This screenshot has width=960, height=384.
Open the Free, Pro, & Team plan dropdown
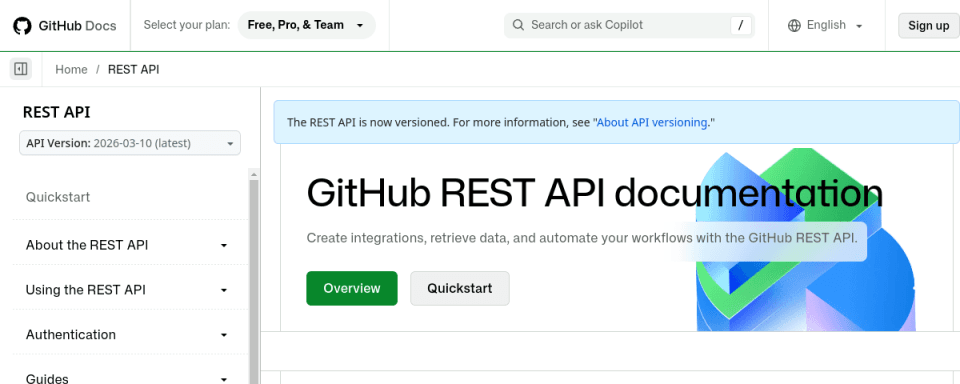click(306, 25)
